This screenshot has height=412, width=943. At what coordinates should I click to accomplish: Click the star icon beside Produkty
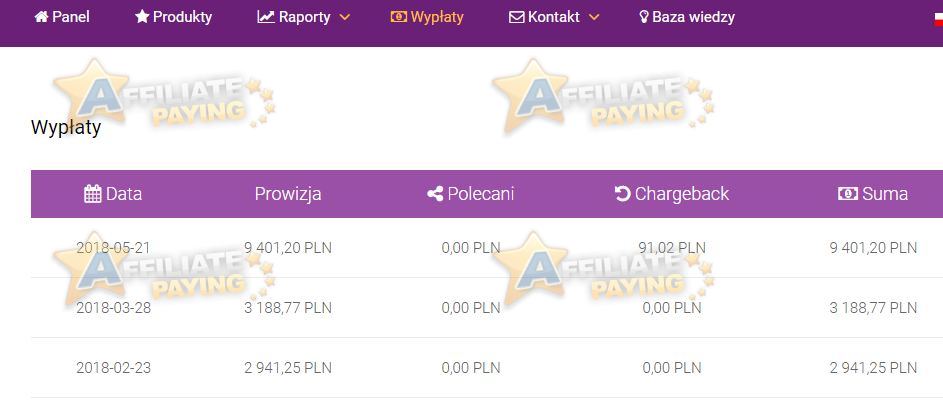(142, 17)
